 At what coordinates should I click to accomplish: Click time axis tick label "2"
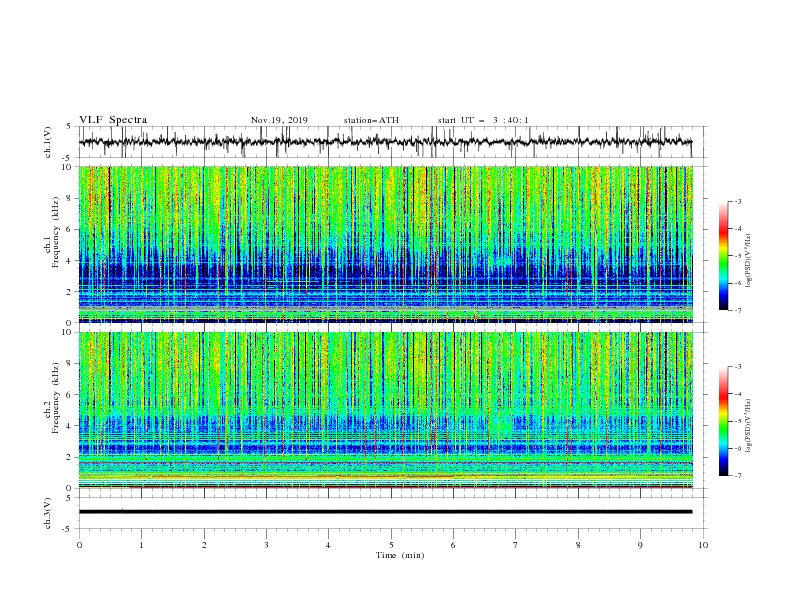tap(204, 545)
